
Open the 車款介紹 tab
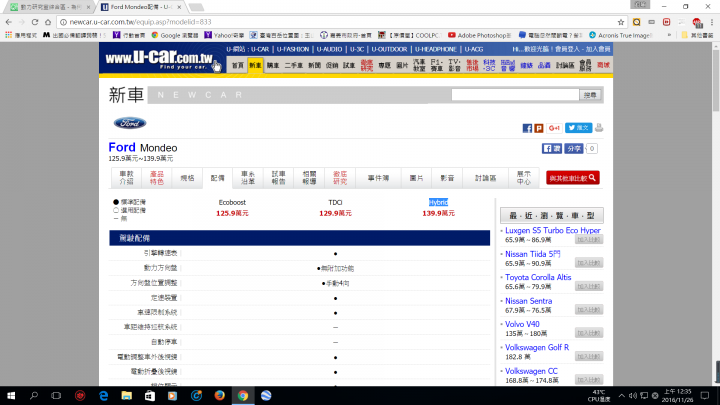pyautogui.click(x=126, y=178)
